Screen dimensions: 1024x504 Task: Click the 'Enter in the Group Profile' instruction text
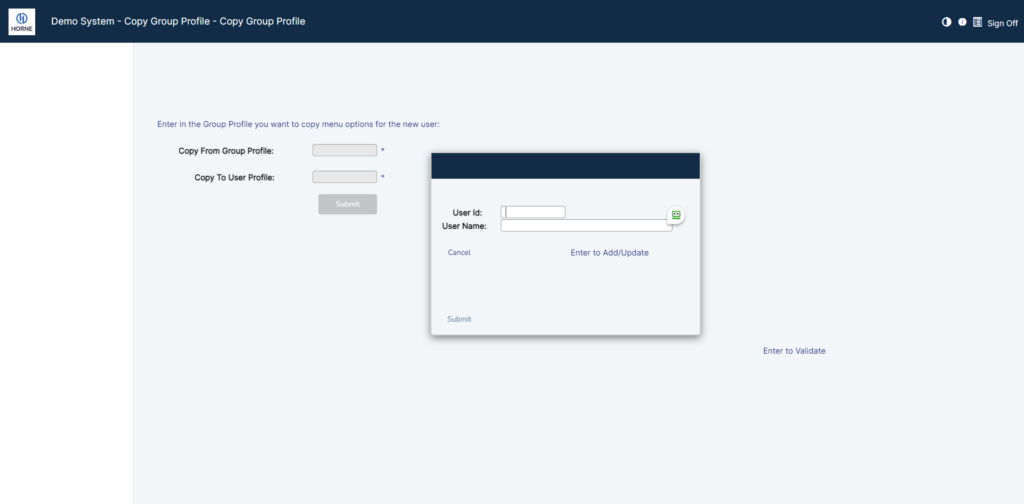298,124
